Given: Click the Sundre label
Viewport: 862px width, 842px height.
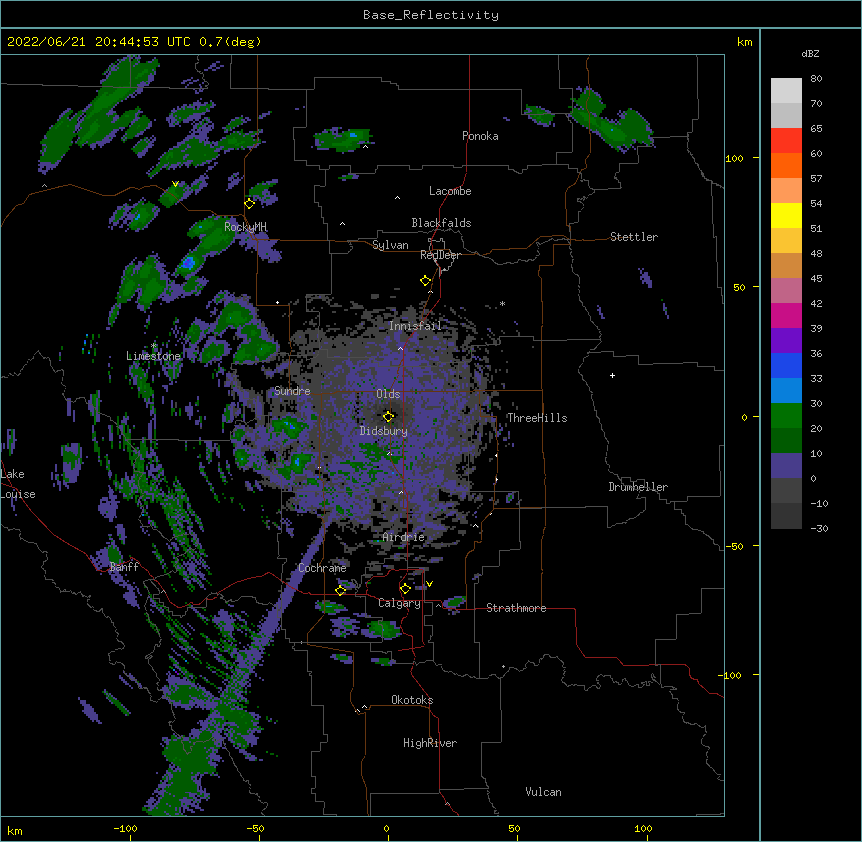Looking at the screenshot, I should coord(292,391).
